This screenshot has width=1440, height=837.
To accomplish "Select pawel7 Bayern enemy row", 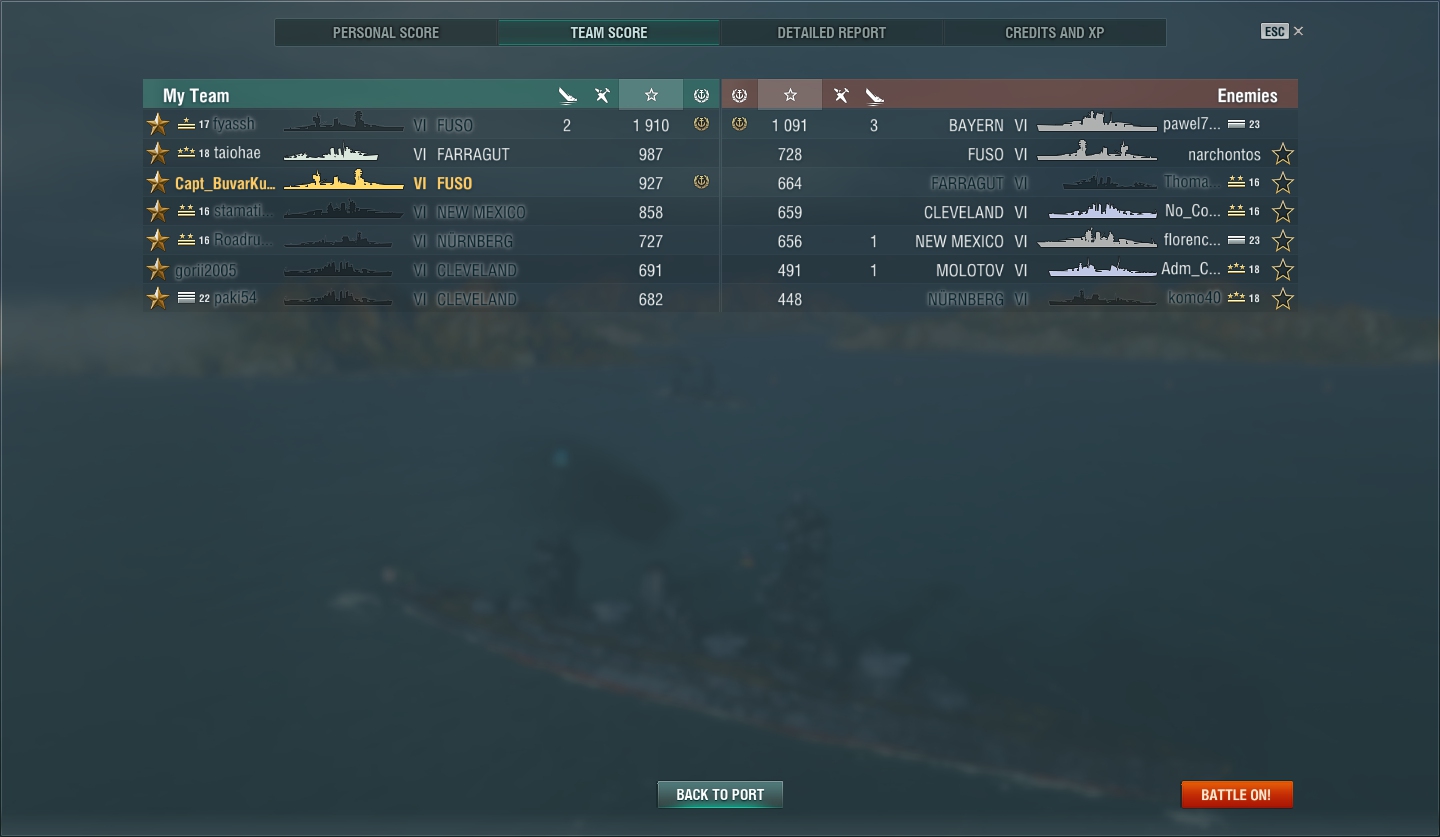I will click(x=1009, y=125).
